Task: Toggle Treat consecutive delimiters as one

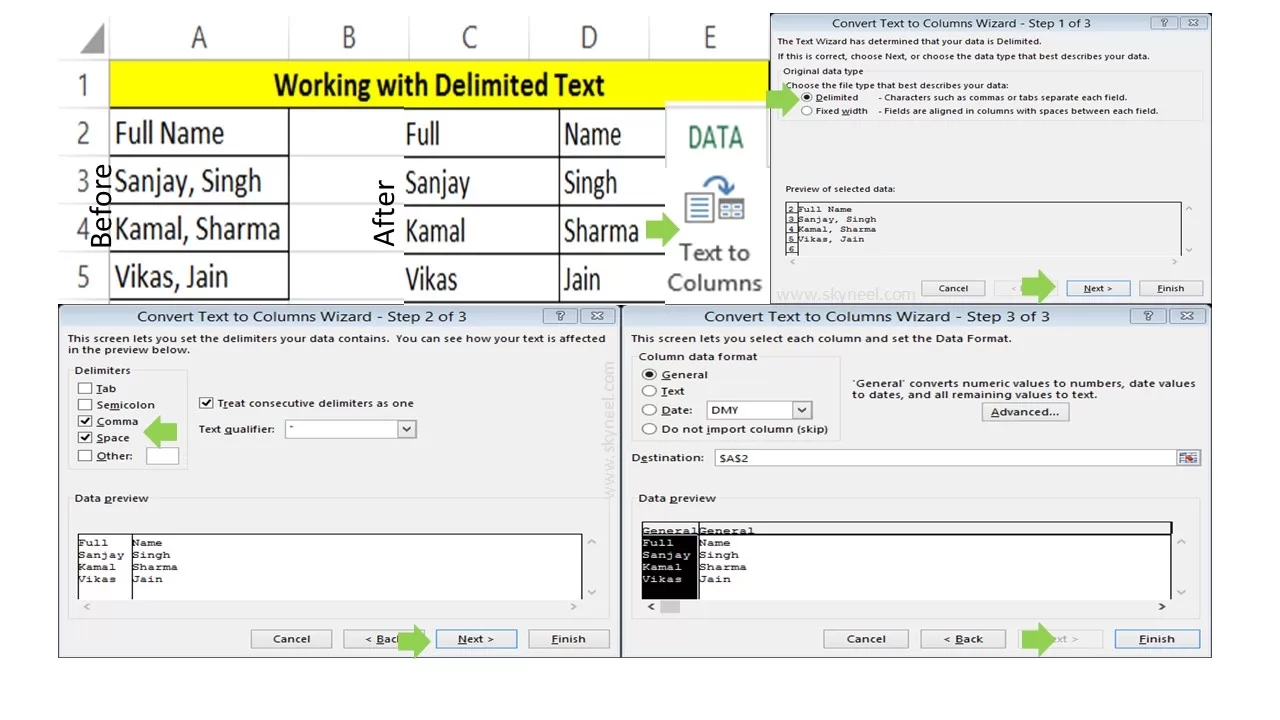Action: (x=206, y=403)
